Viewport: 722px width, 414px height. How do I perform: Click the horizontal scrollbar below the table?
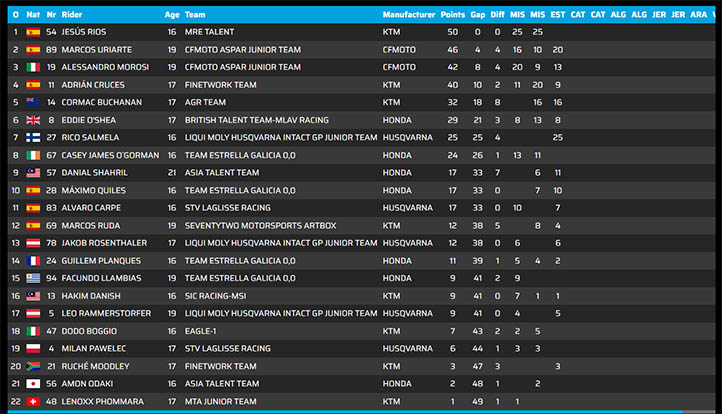click(x=345, y=412)
